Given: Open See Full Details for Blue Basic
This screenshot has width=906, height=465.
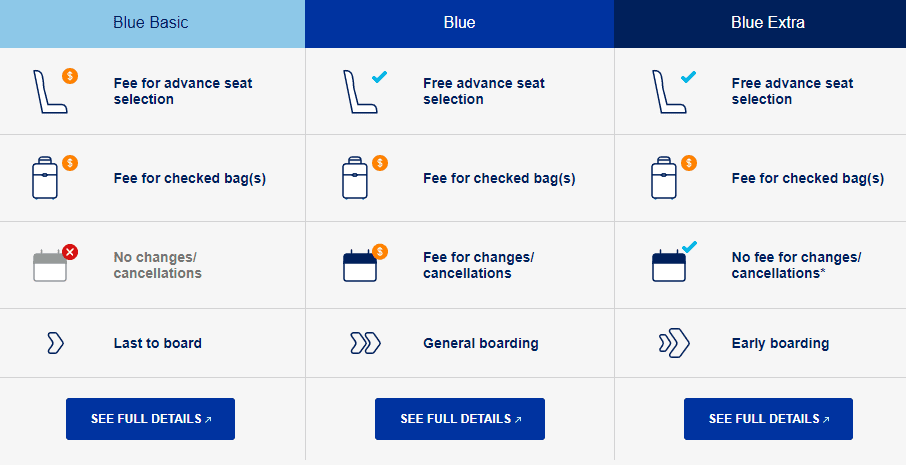Looking at the screenshot, I should coord(150,419).
